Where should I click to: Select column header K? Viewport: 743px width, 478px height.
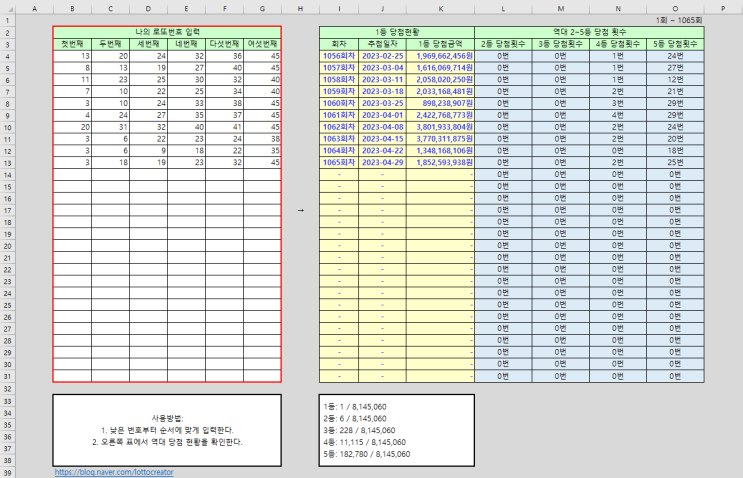440,9
